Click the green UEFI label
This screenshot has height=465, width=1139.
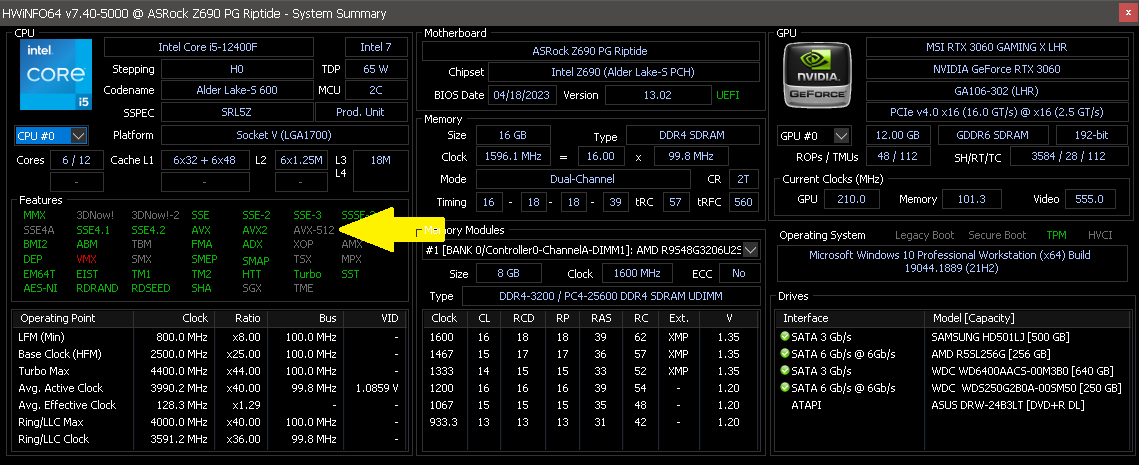pos(729,95)
